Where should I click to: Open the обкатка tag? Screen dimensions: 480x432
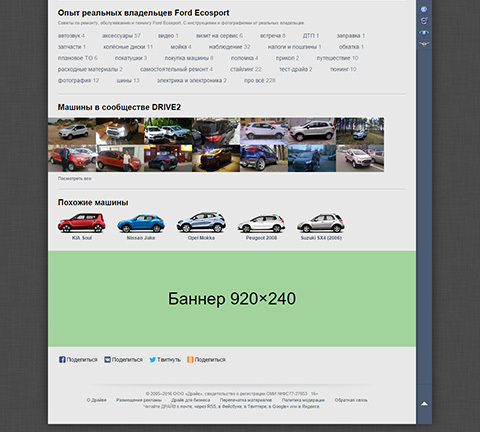pos(351,47)
